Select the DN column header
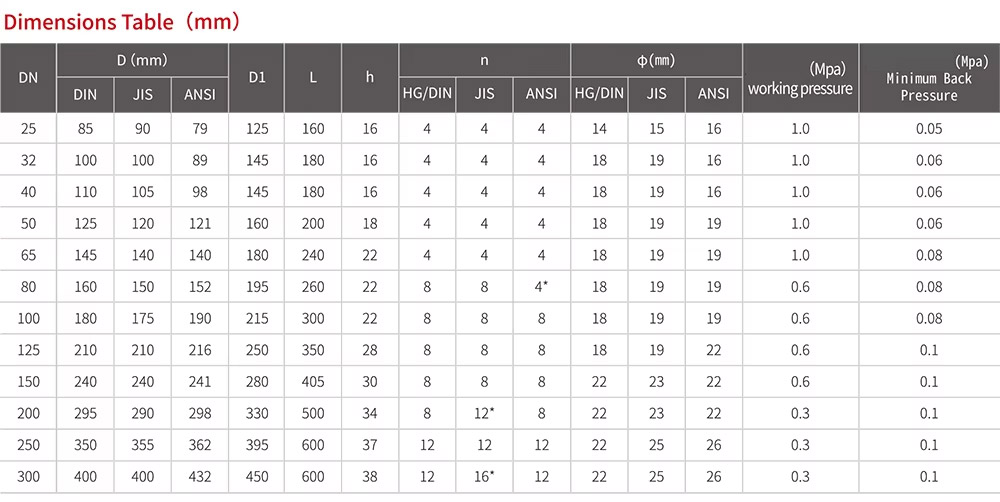The height and width of the screenshot is (502, 1000). [28, 77]
